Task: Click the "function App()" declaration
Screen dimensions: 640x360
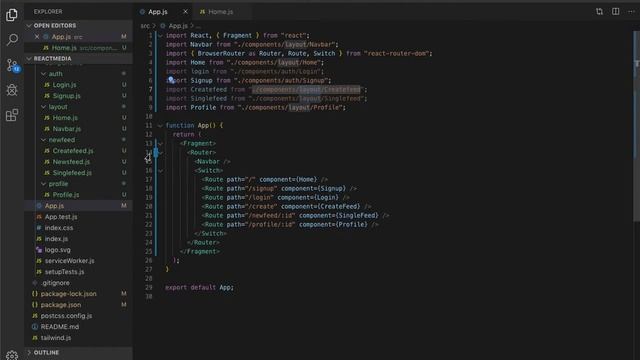Action: pos(194,125)
